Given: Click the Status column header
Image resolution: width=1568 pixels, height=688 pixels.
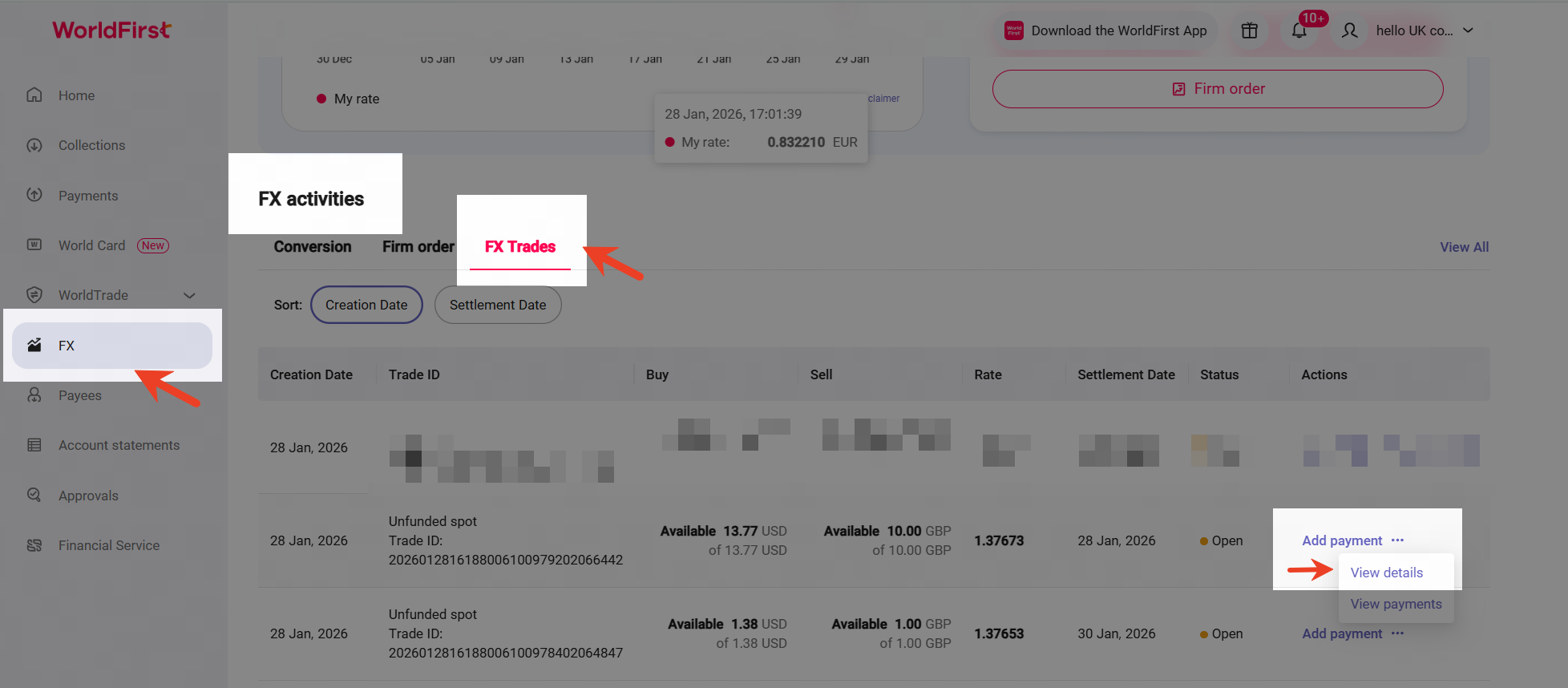Looking at the screenshot, I should 1219,374.
